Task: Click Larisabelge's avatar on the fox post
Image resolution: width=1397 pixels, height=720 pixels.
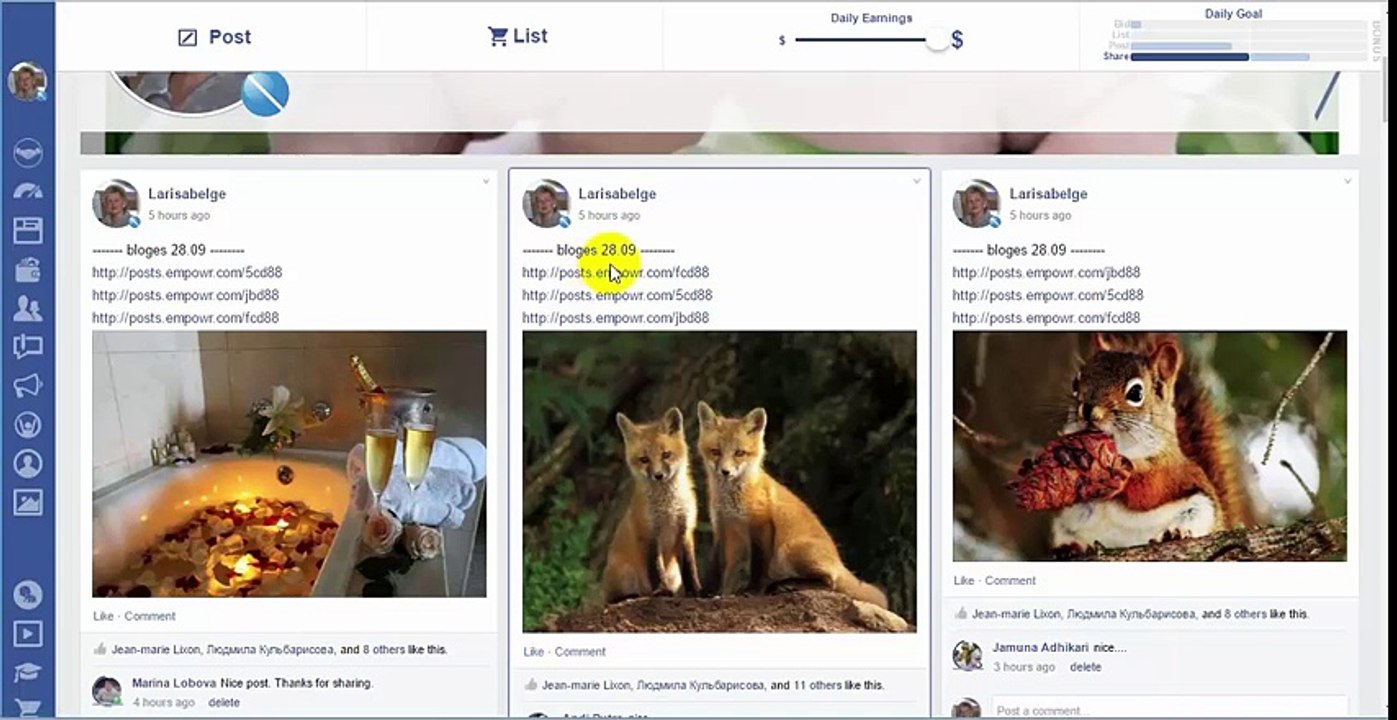Action: pos(545,203)
